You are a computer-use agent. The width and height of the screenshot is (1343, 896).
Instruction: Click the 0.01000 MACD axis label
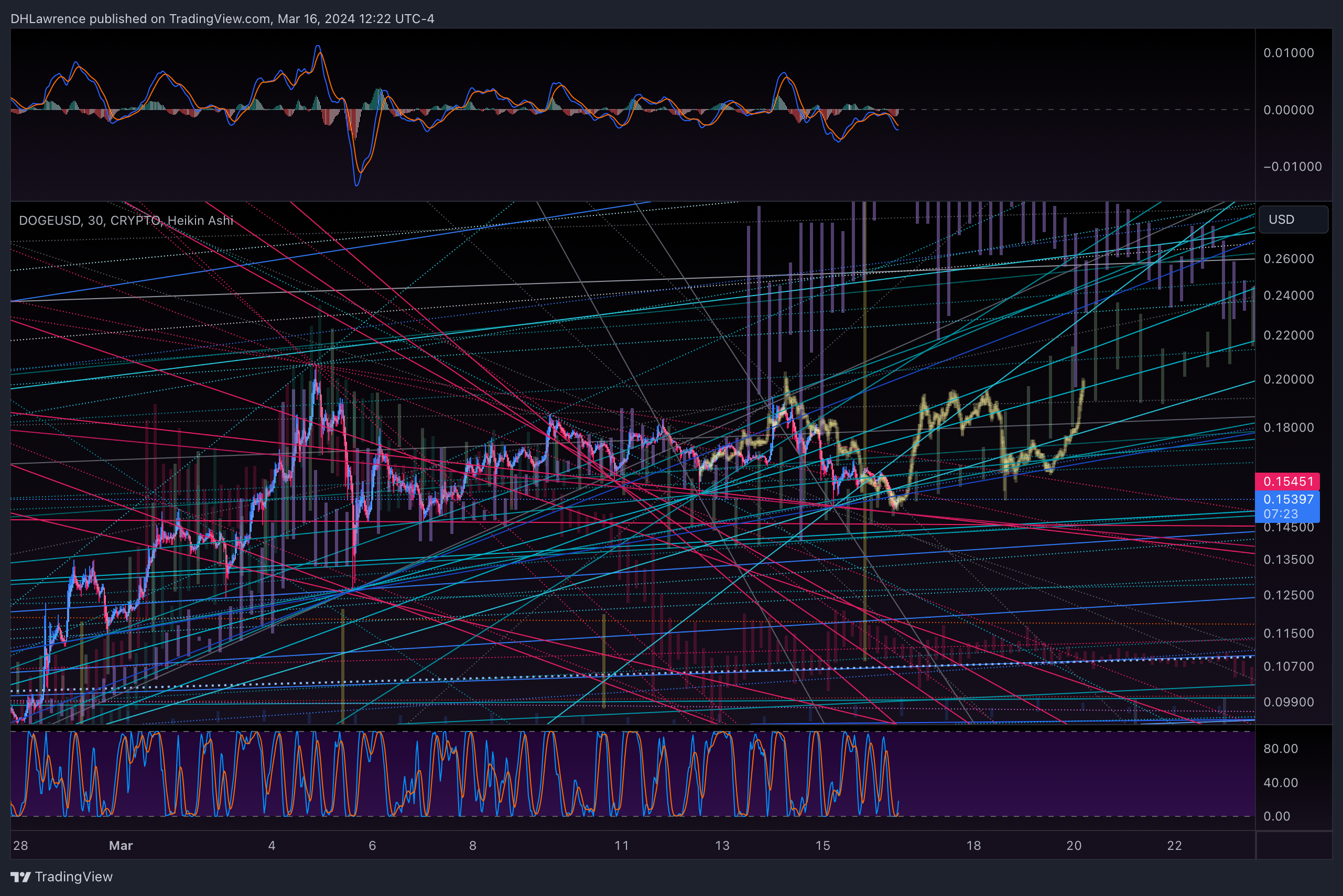(x=1288, y=53)
